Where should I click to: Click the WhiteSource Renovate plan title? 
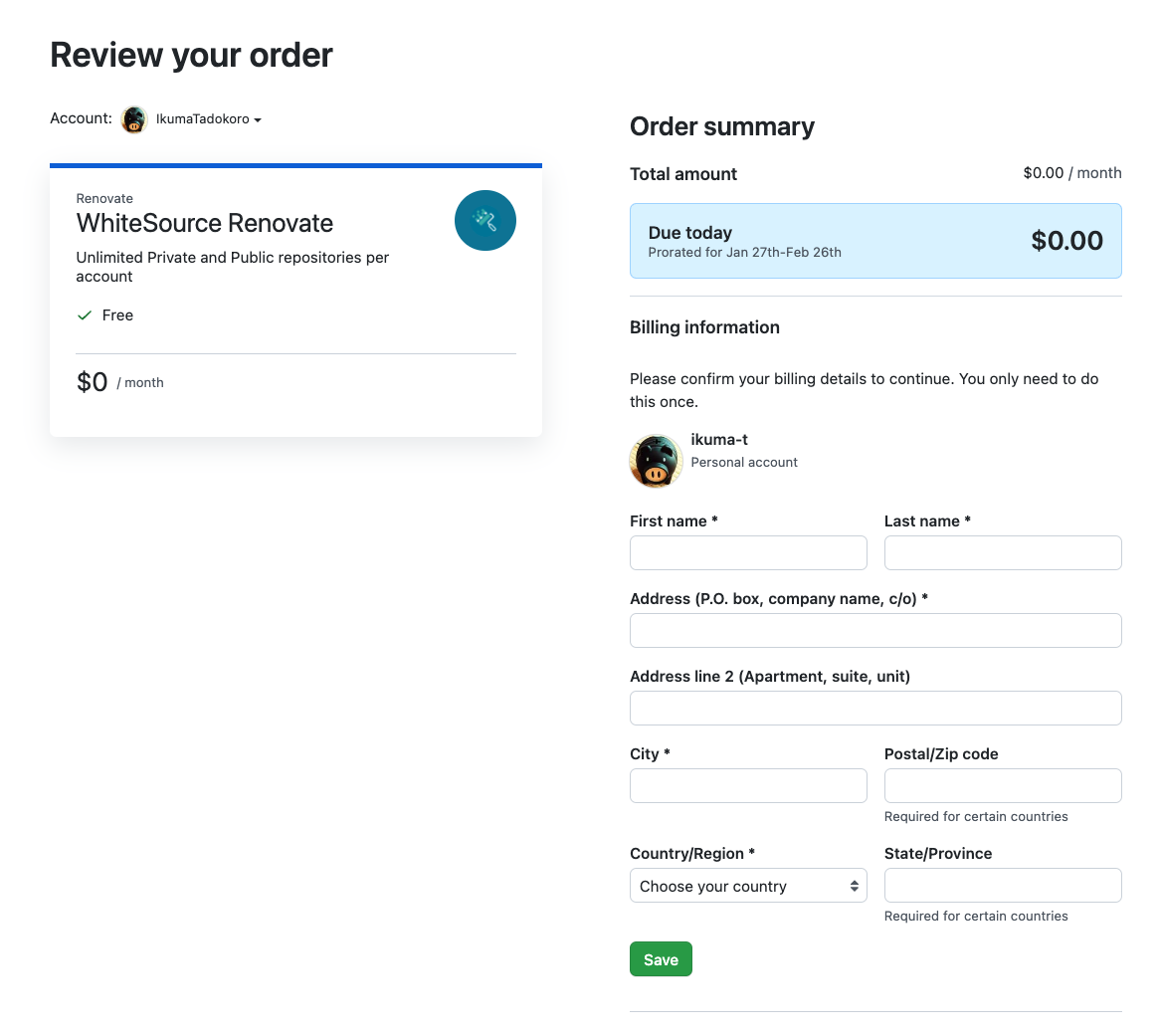coord(205,223)
